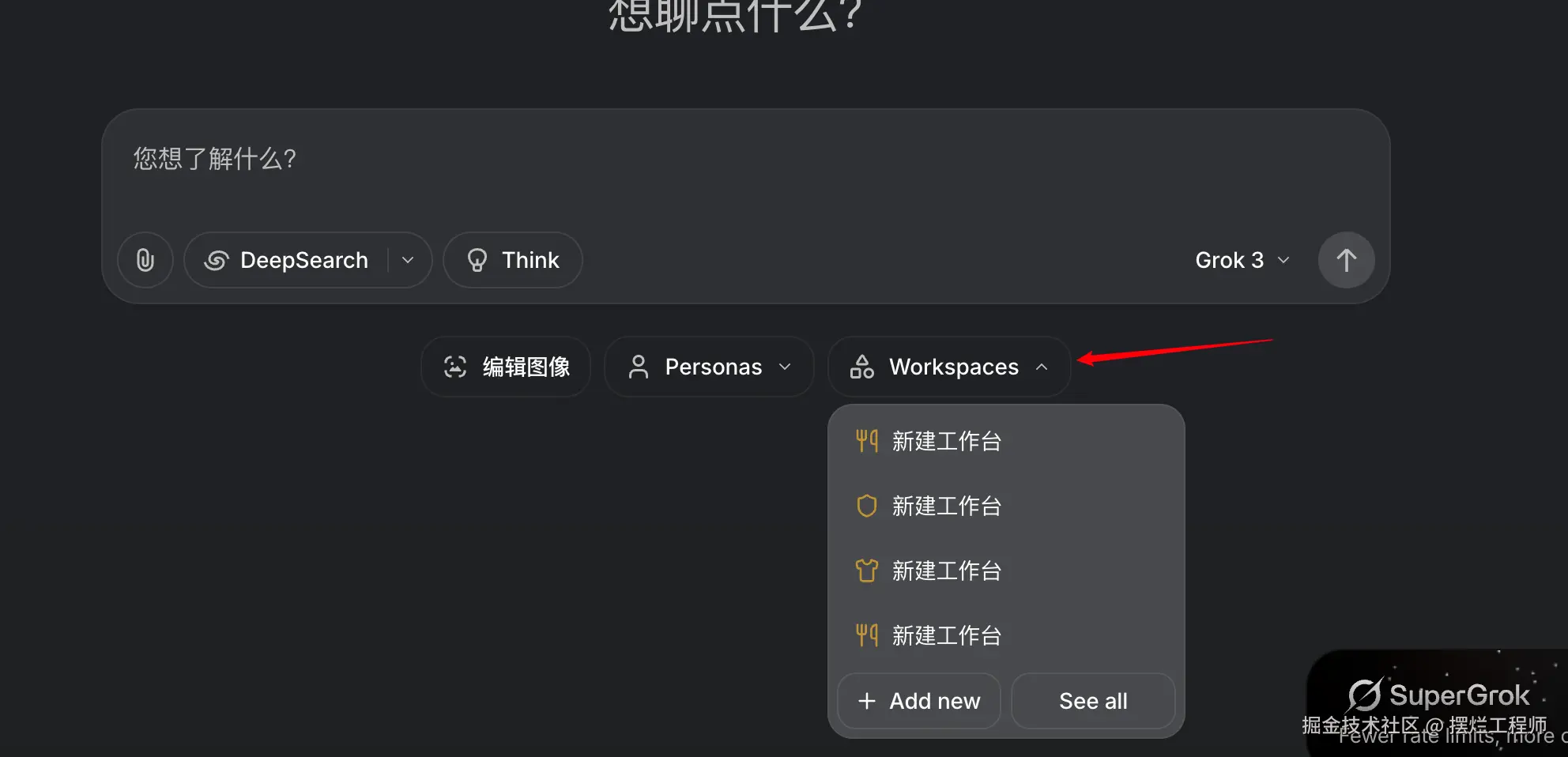The image size is (1568, 757).
Task: Click the Personas person icon
Action: coord(639,367)
